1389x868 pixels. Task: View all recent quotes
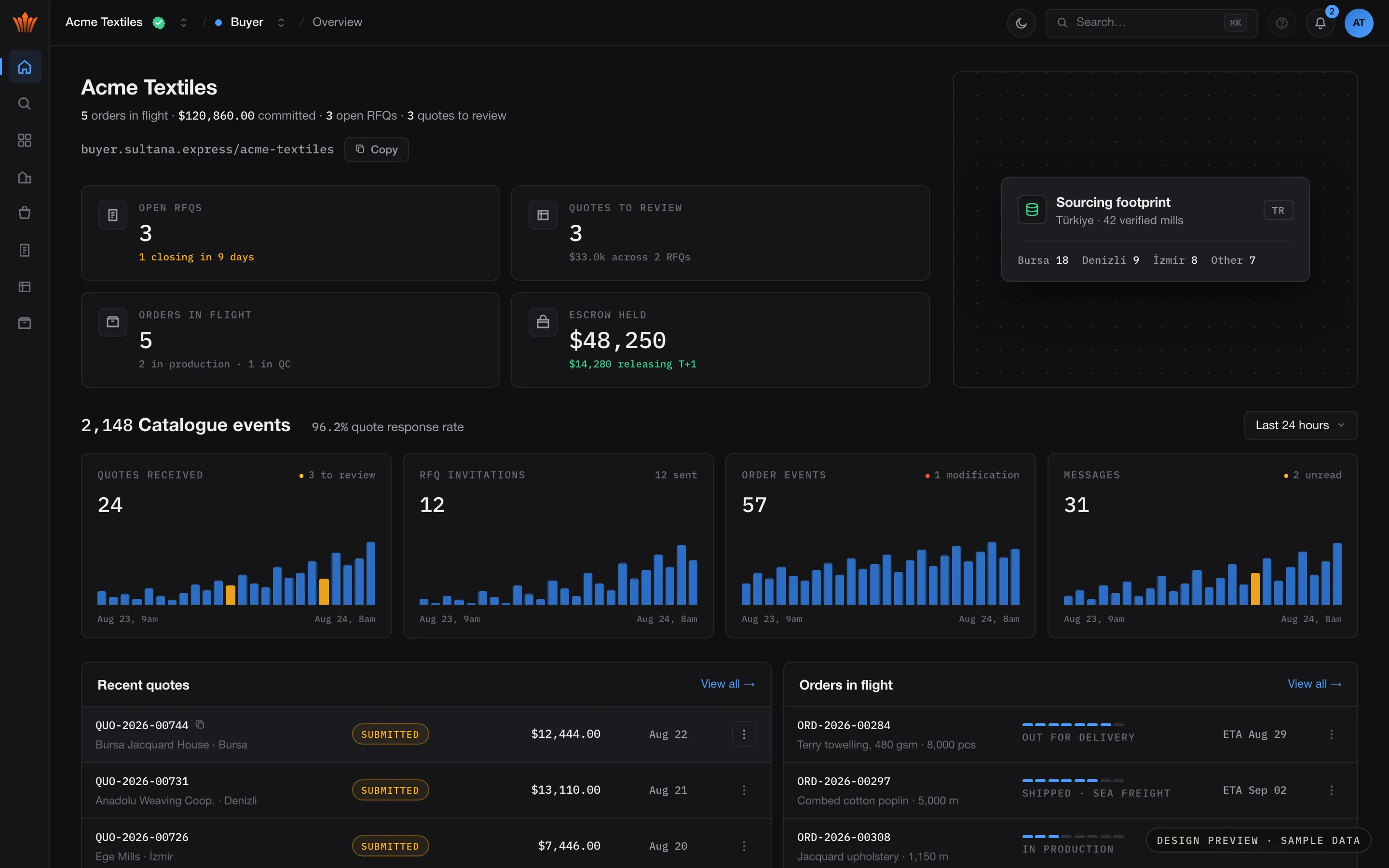pyautogui.click(x=728, y=684)
